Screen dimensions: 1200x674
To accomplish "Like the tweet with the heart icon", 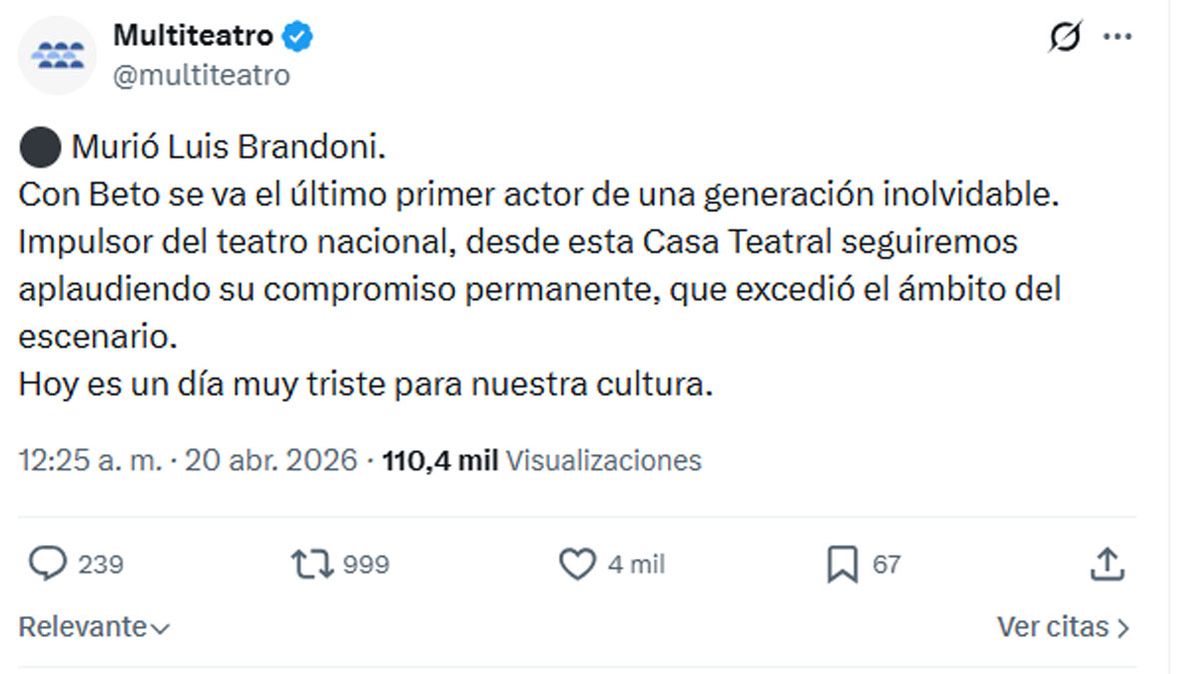I will click(x=576, y=565).
